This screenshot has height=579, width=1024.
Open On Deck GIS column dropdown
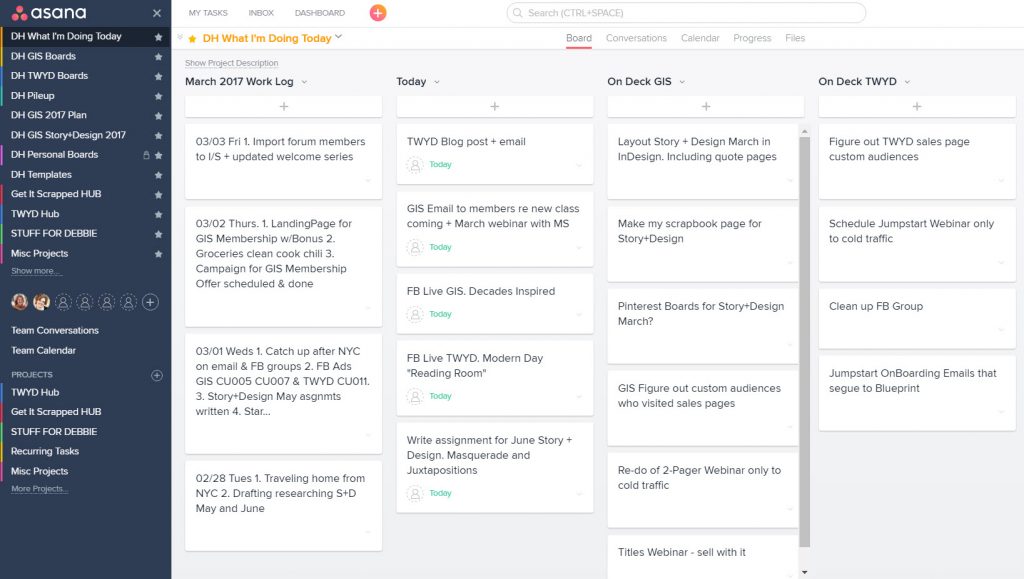click(x=682, y=82)
